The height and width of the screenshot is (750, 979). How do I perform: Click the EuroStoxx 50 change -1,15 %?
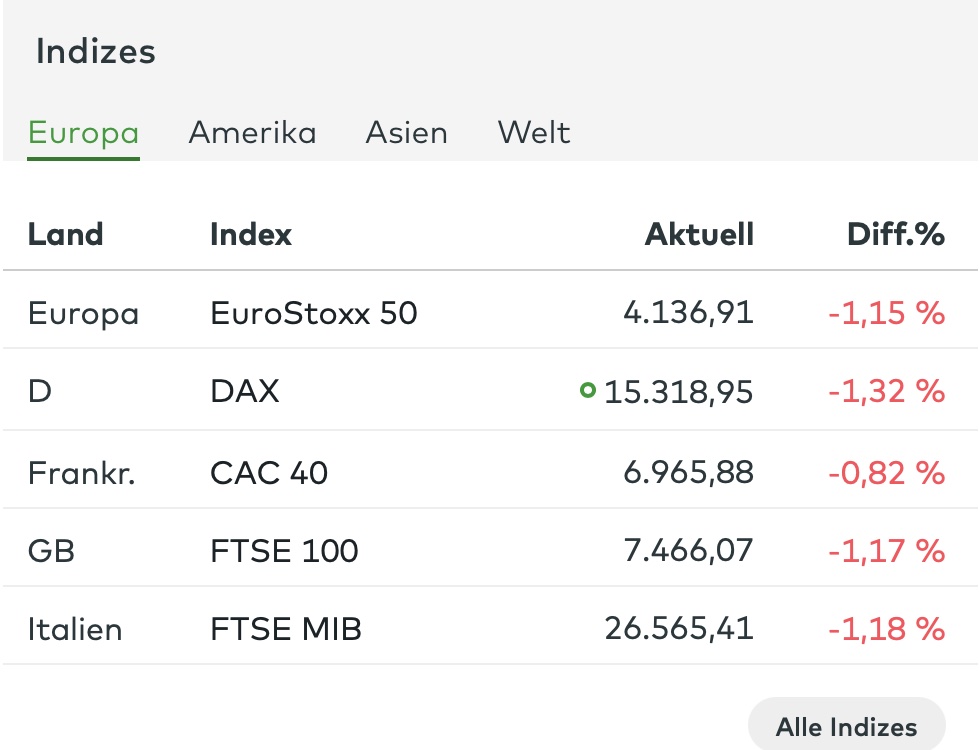pos(887,313)
